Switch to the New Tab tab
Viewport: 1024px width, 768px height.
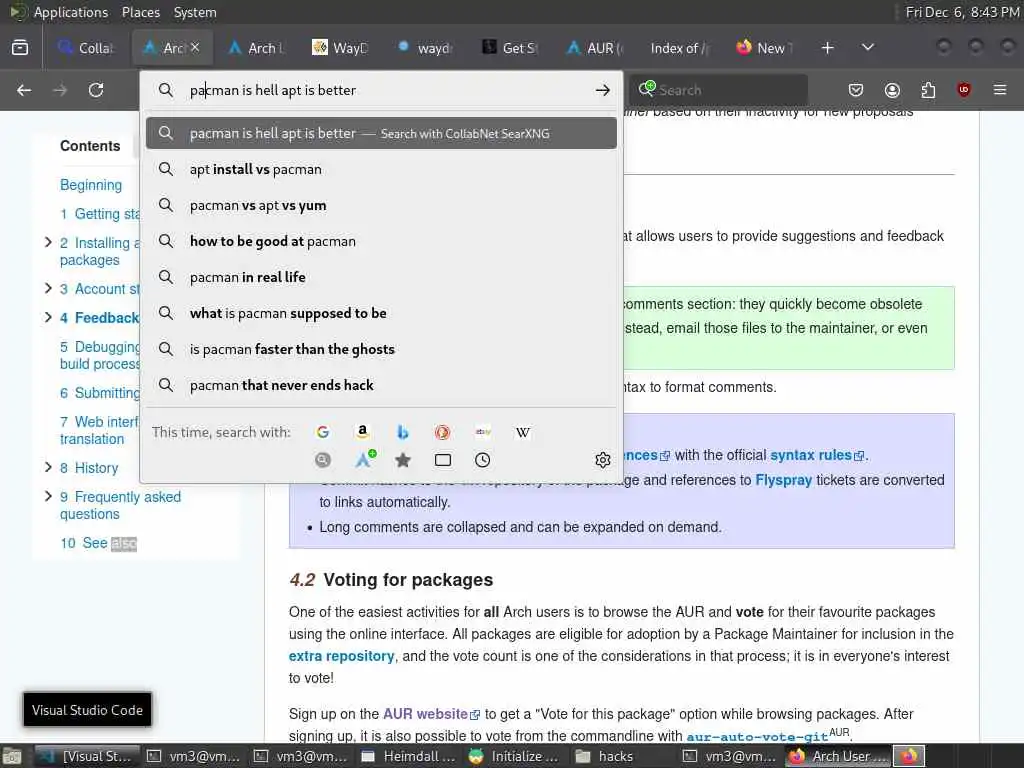(765, 48)
